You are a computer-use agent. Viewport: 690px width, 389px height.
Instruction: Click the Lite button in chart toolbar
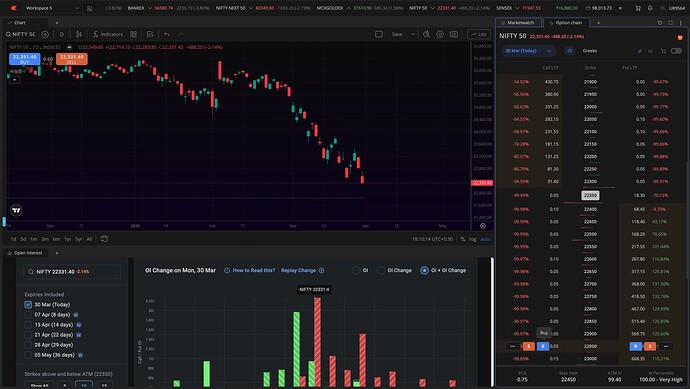(479, 34)
